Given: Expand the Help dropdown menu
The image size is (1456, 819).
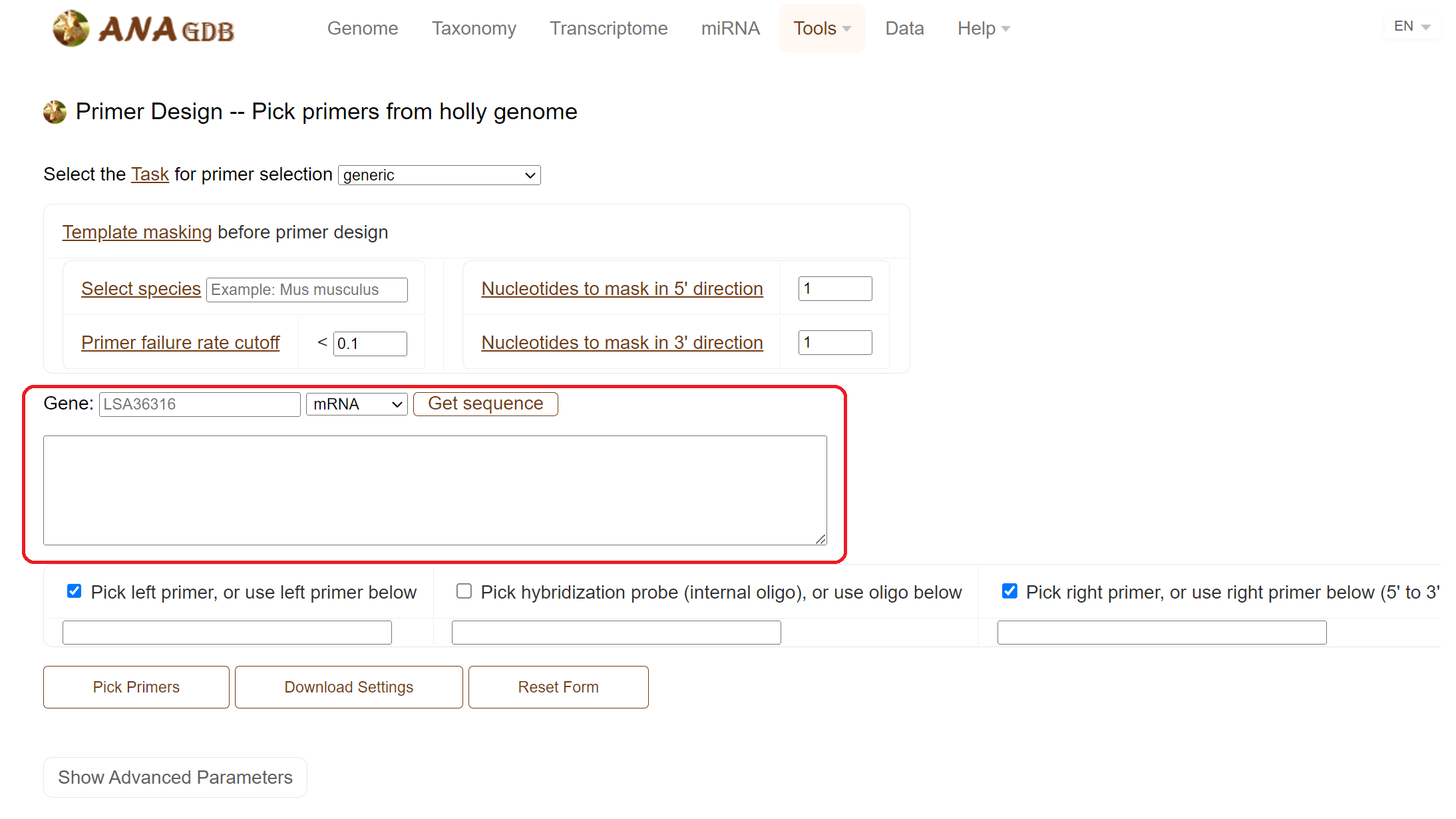Looking at the screenshot, I should 984,28.
